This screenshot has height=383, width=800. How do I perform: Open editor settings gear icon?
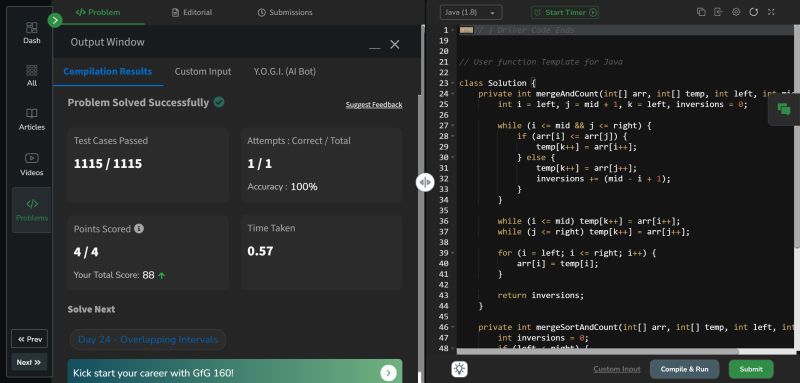click(x=736, y=12)
